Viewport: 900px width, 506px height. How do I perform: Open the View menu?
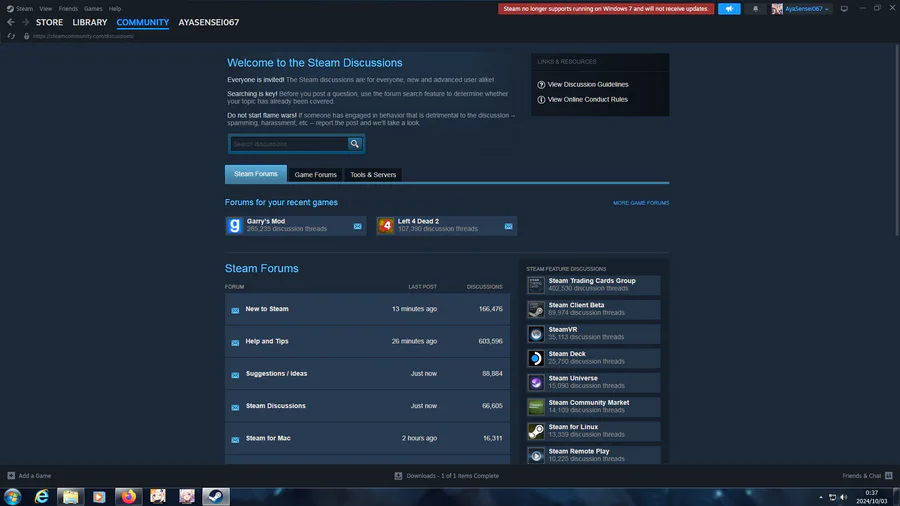(45, 9)
